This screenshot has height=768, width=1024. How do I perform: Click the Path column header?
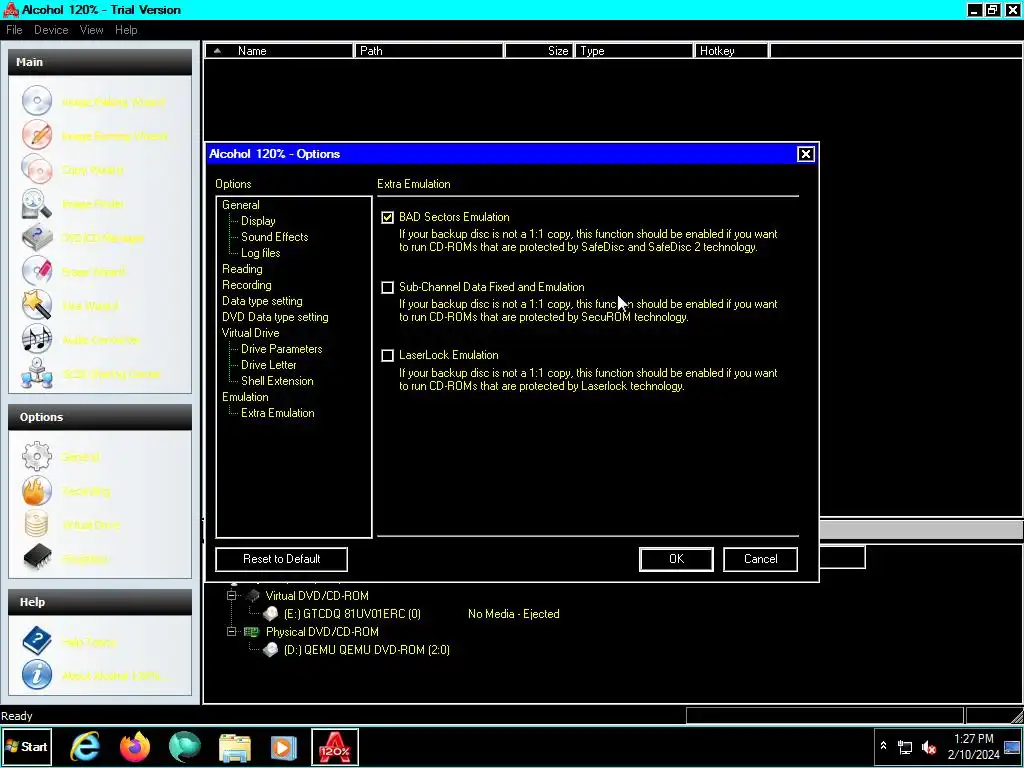429,51
